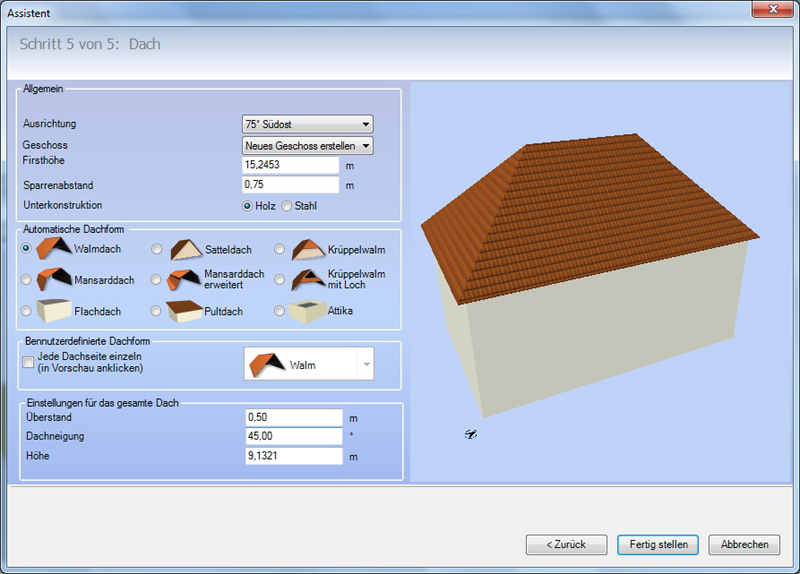Viewport: 800px width, 574px height.
Task: Click the Walmdach roof icon
Action: (54, 248)
